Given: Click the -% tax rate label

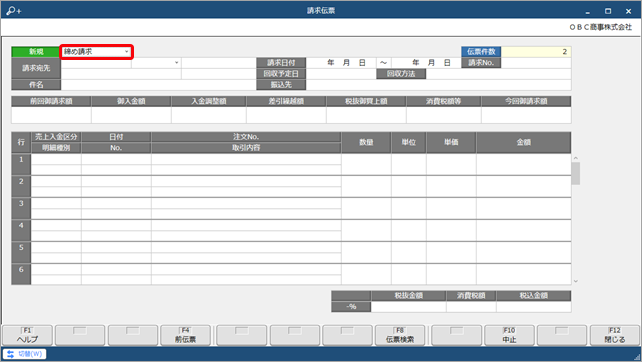Looking at the screenshot, I should [x=351, y=307].
